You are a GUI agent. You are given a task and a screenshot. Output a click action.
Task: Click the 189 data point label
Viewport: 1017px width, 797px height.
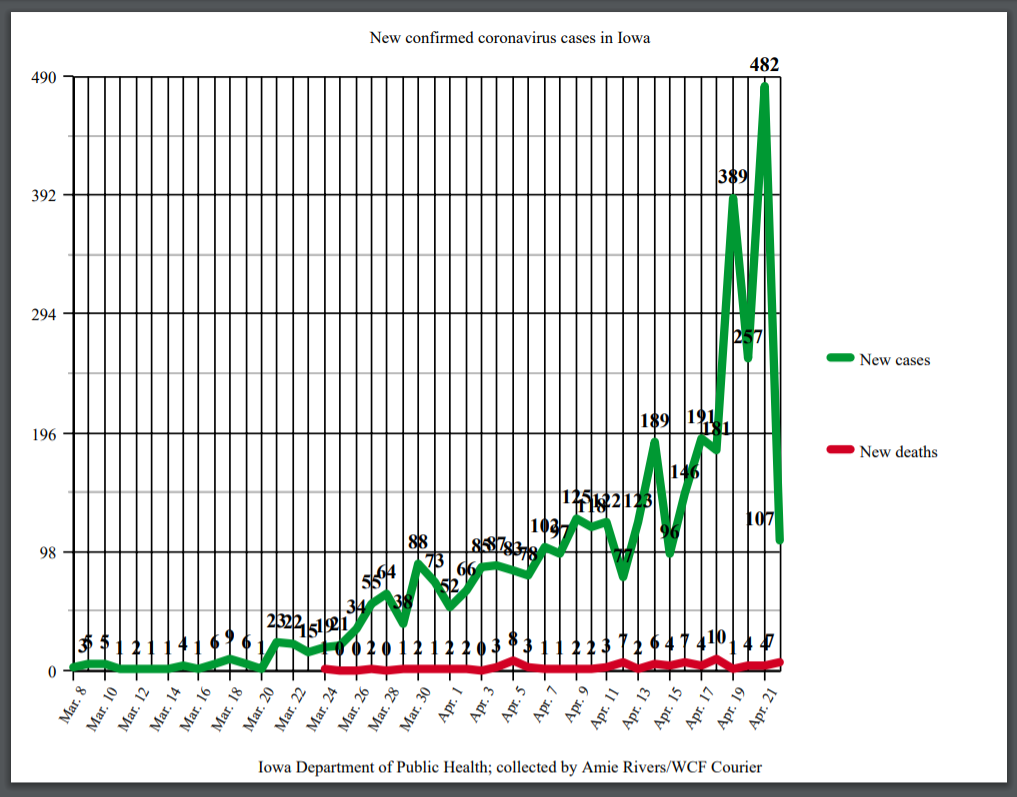(655, 421)
